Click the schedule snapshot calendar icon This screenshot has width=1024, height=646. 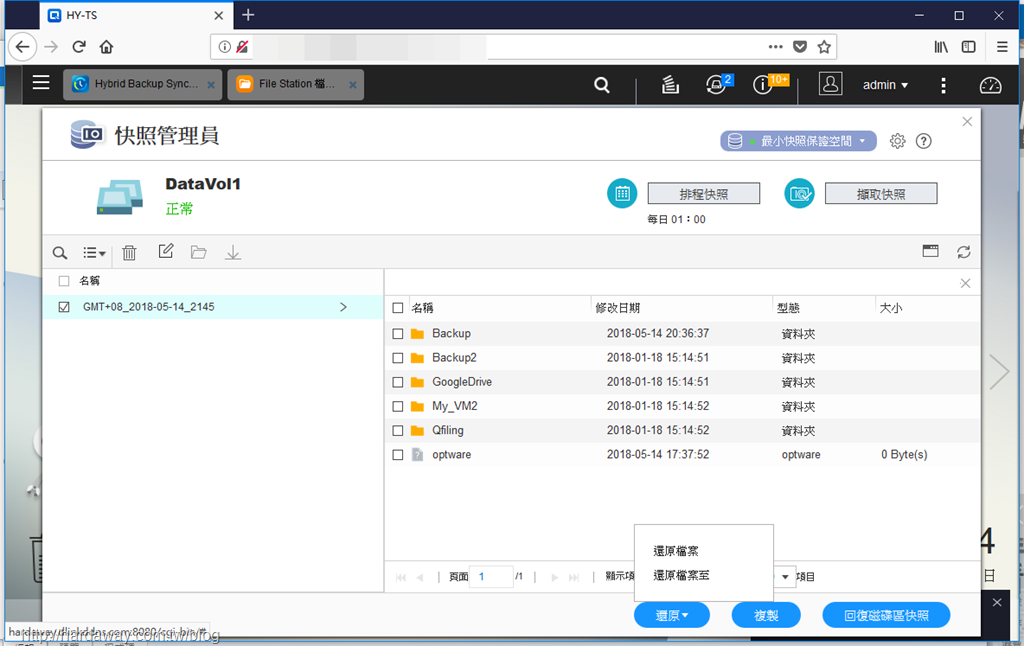[x=622, y=193]
